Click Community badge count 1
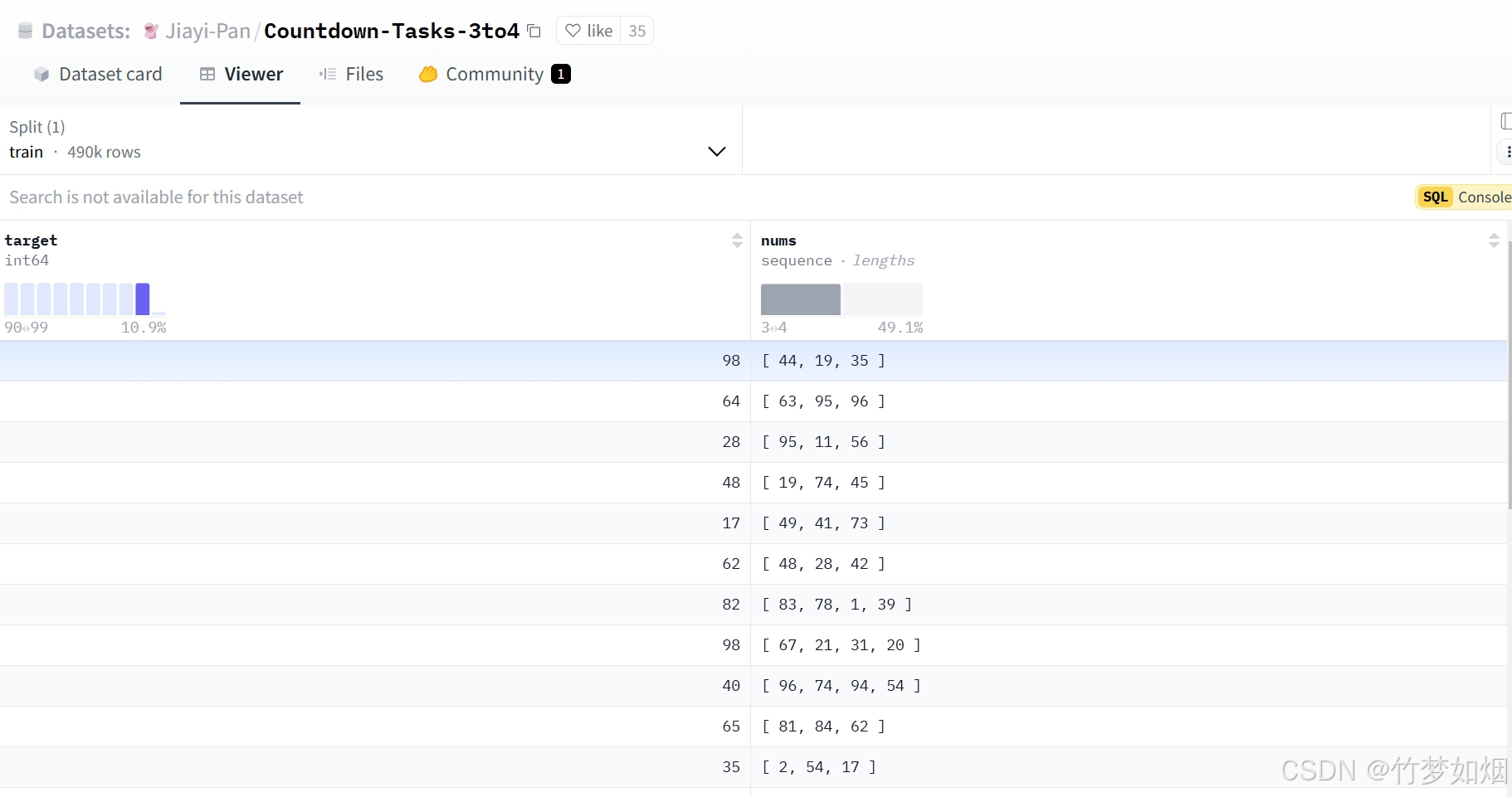 [561, 74]
